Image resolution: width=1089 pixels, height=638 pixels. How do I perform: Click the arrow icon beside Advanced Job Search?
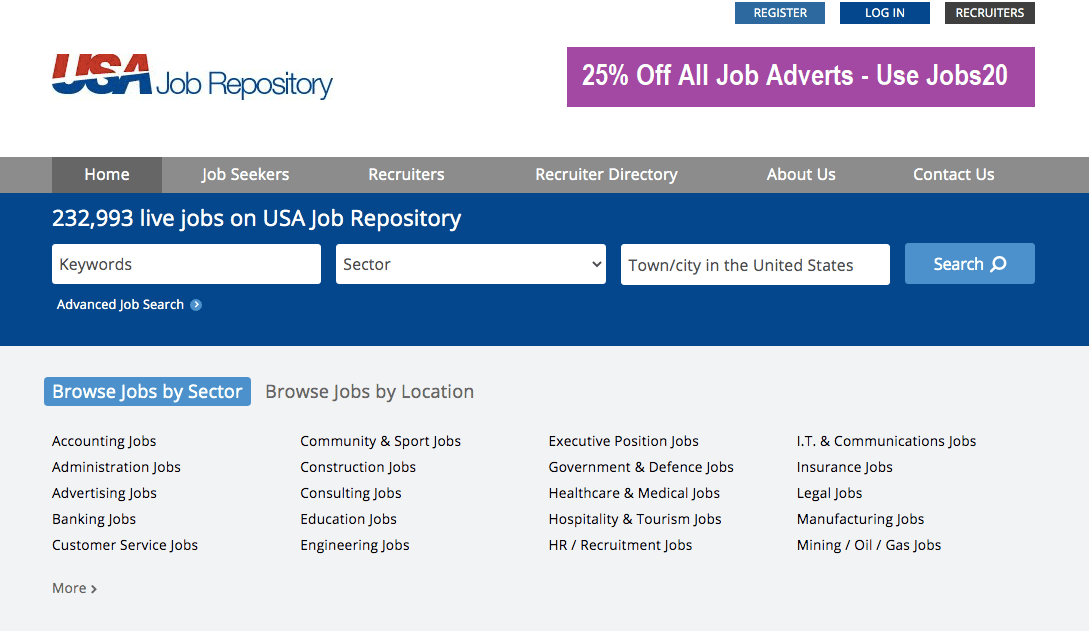196,305
